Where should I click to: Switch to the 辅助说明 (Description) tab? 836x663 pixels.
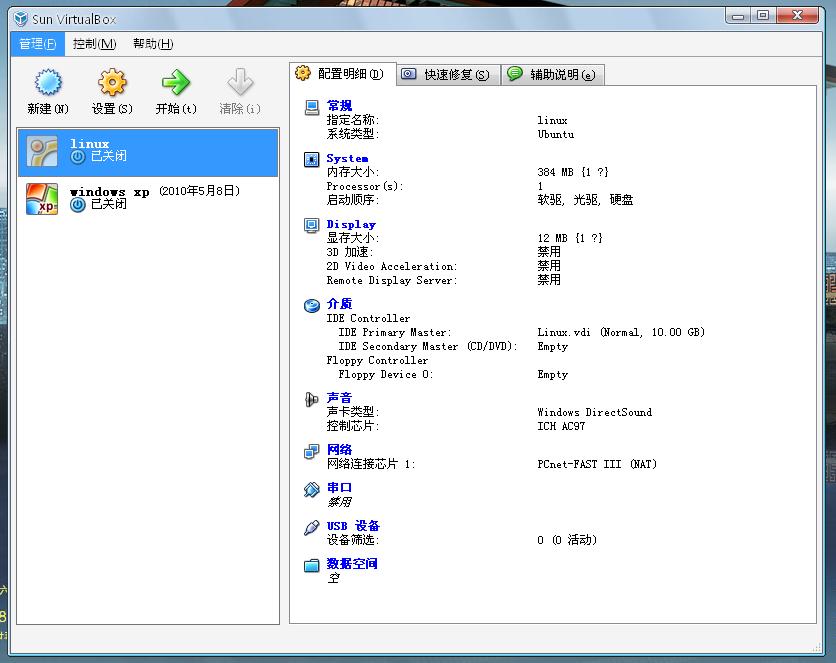[553, 75]
